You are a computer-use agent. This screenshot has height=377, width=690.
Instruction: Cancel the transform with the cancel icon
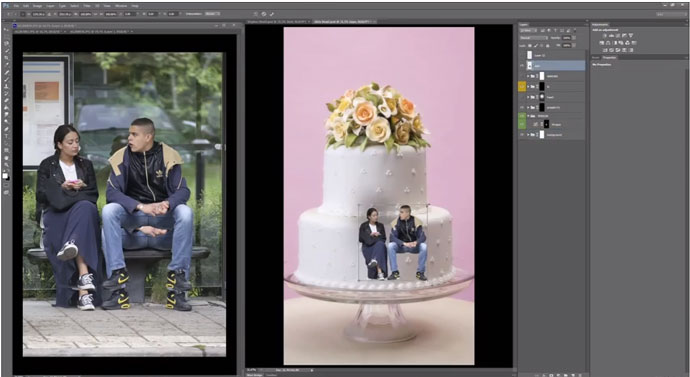(264, 14)
